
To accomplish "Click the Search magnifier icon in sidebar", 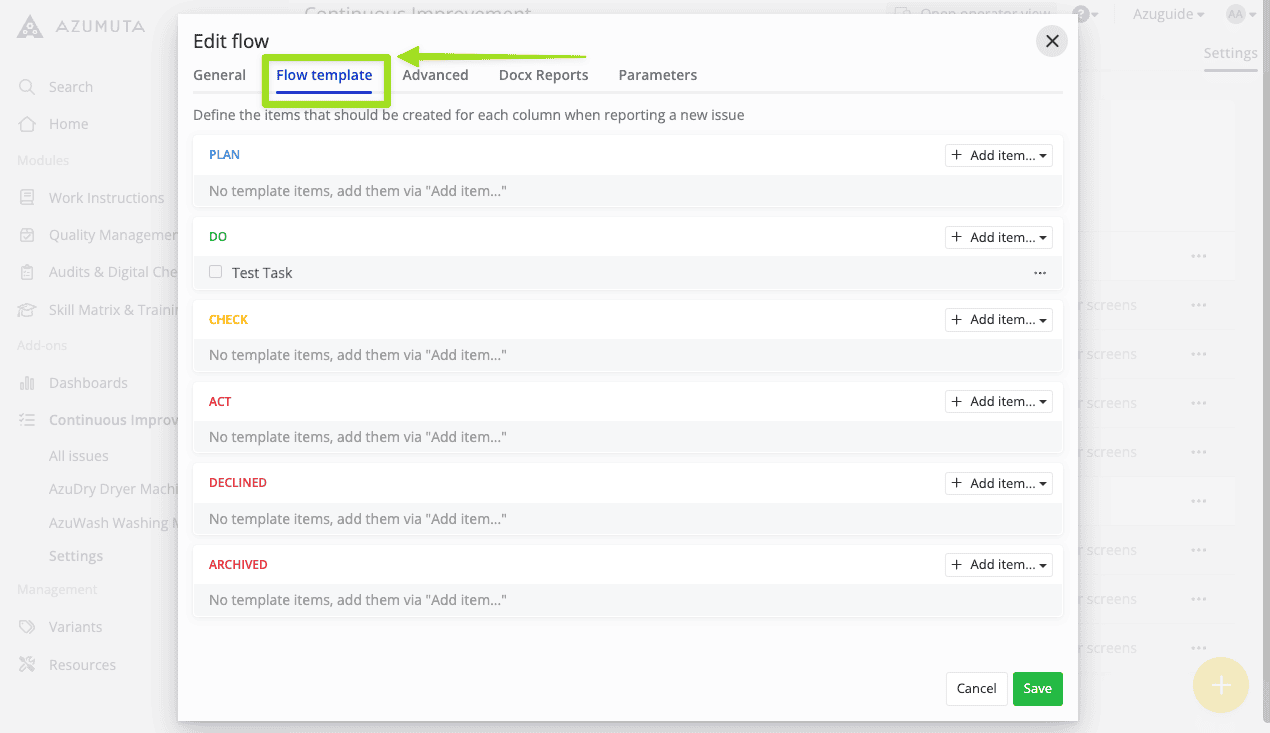I will [x=27, y=87].
